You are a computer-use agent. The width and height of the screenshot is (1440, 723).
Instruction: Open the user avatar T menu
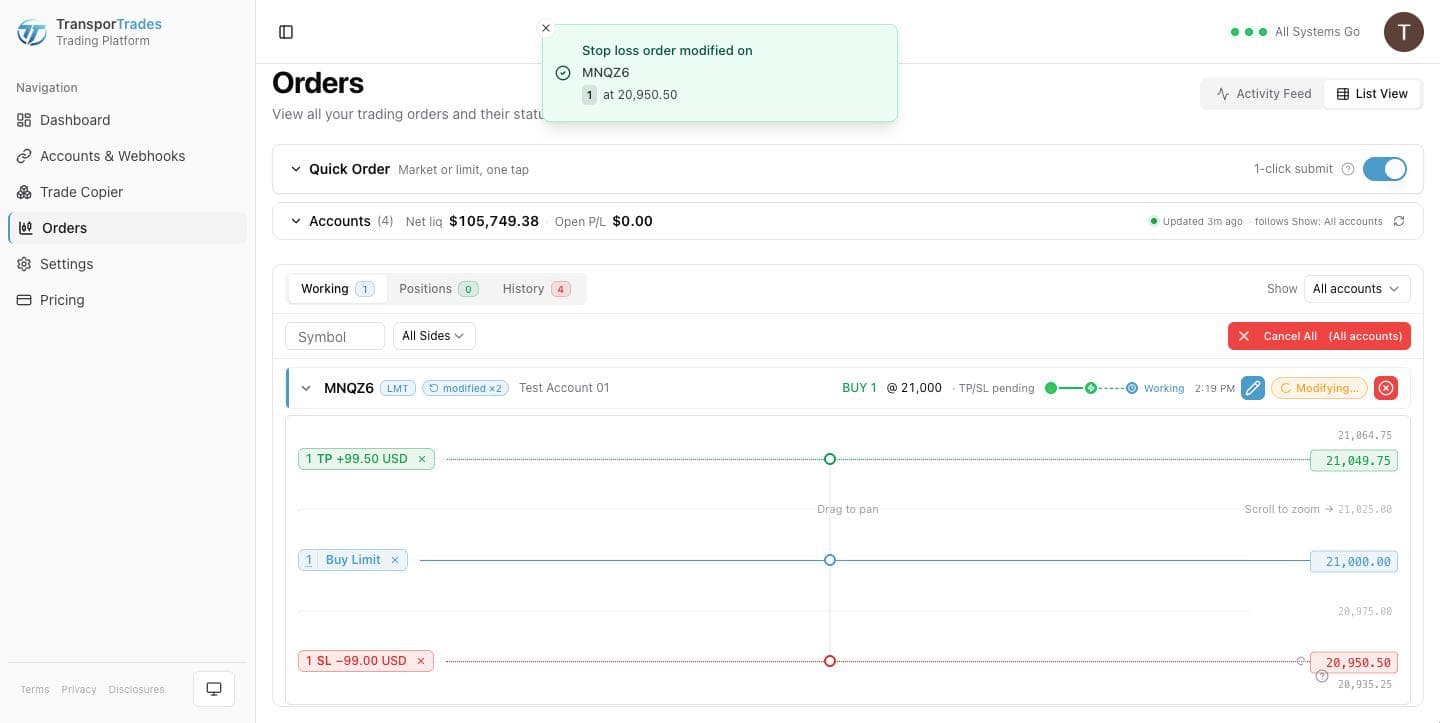tap(1403, 32)
